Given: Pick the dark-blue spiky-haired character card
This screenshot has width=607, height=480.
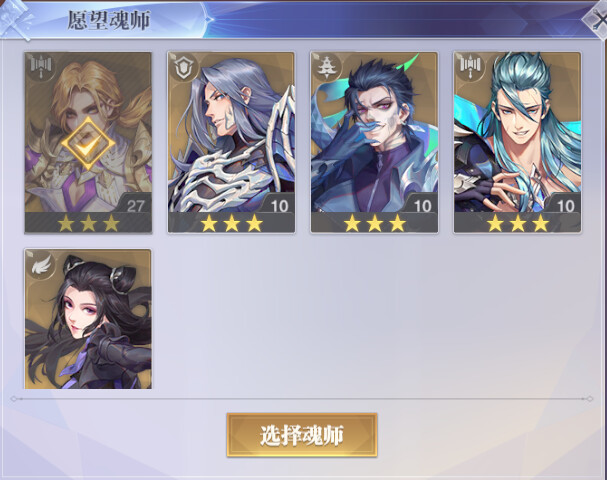Looking at the screenshot, I should (374, 143).
